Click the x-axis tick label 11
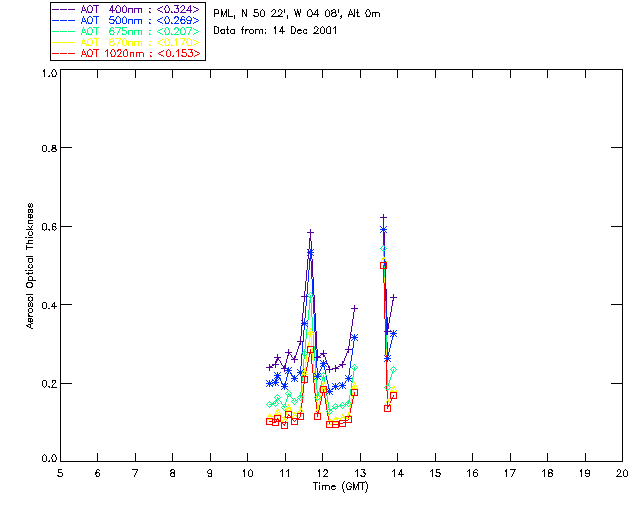The image size is (640, 512). [x=285, y=473]
